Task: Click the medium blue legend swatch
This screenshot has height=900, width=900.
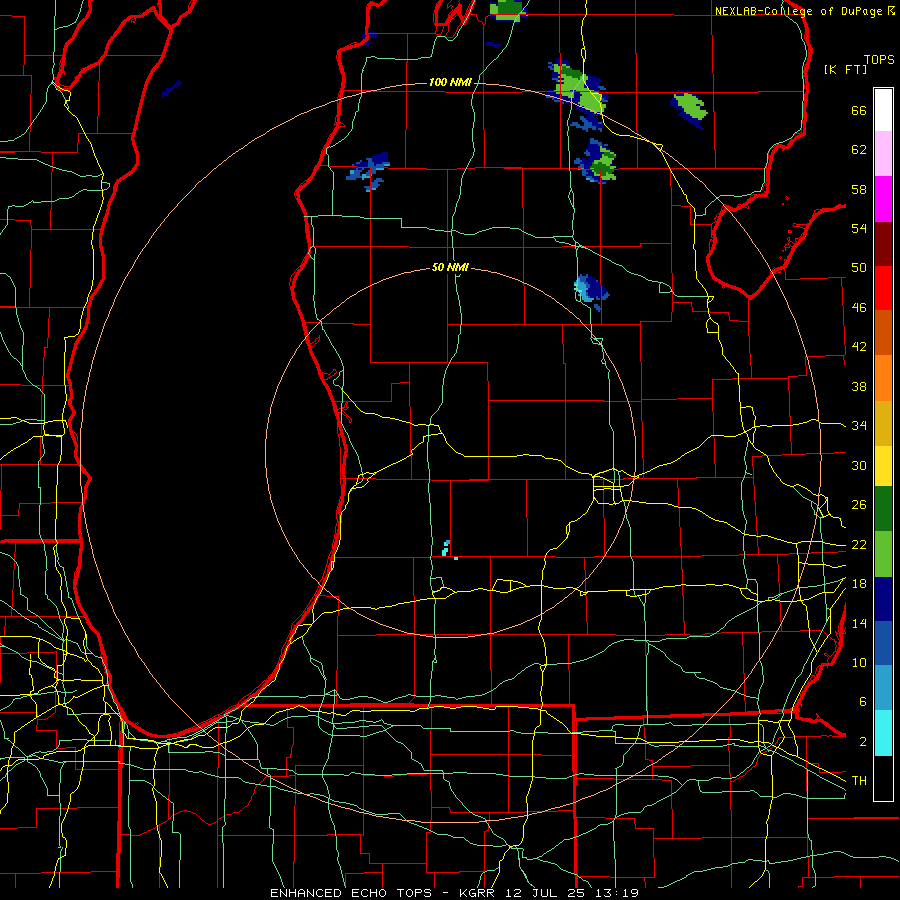Action: (x=883, y=643)
